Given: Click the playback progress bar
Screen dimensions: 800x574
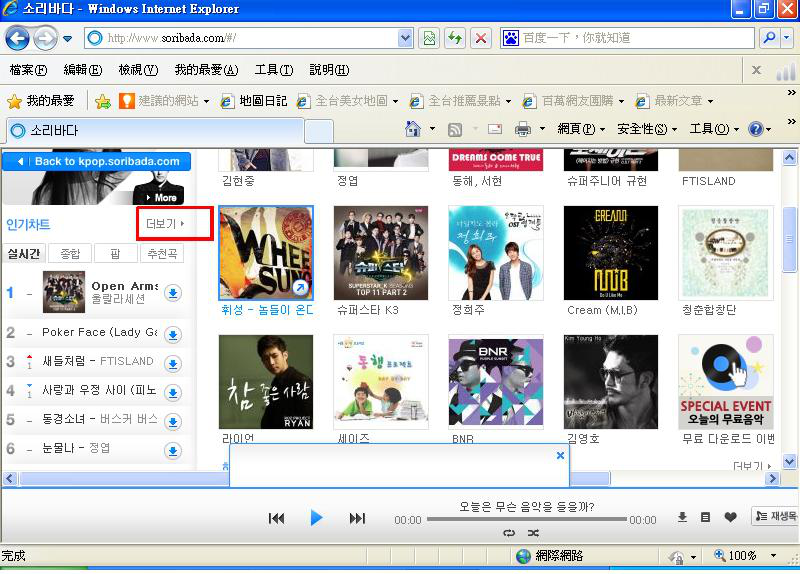Looking at the screenshot, I should pyautogui.click(x=527, y=519).
